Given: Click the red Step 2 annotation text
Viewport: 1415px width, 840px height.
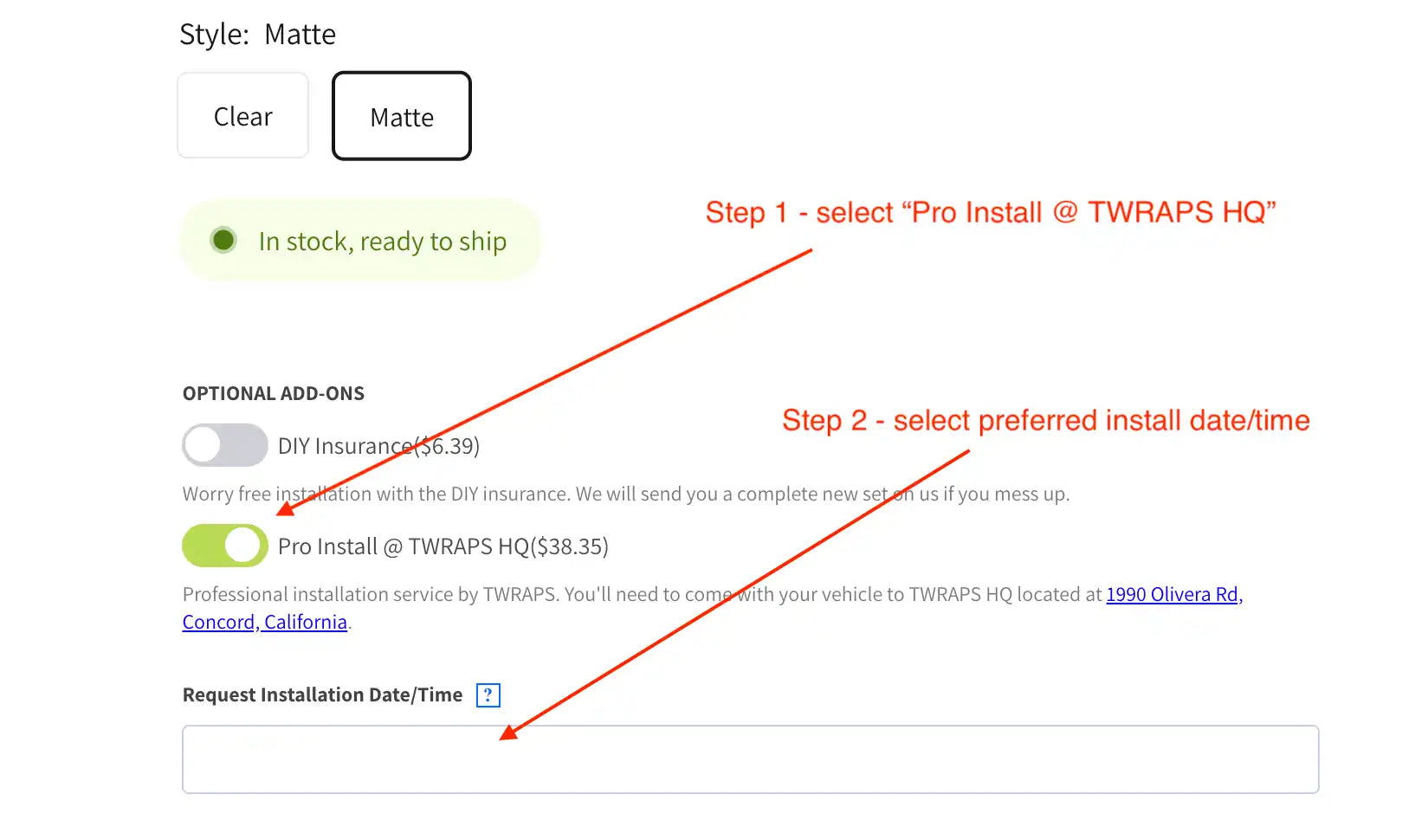Looking at the screenshot, I should pyautogui.click(x=1045, y=420).
